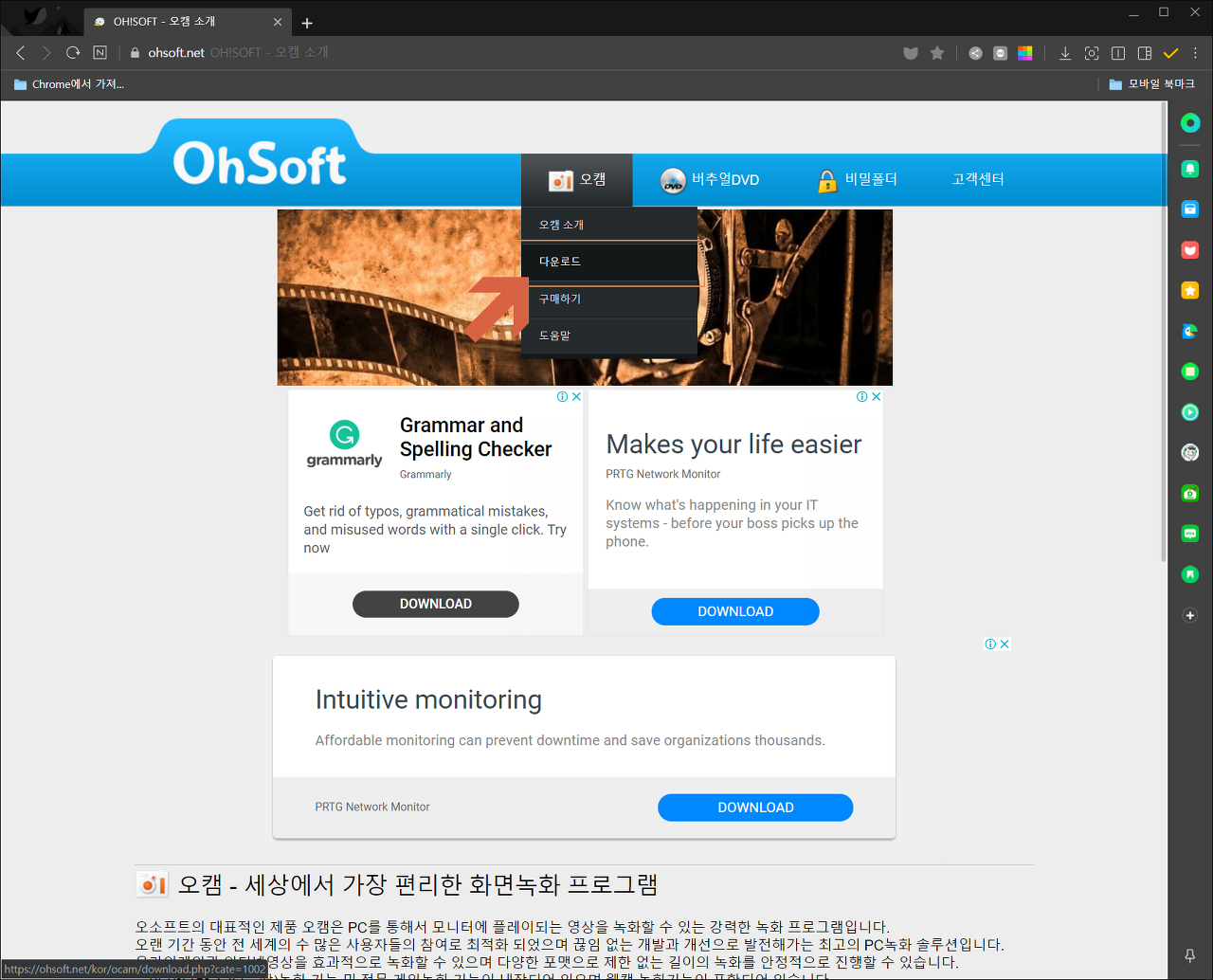
Task: Open the green memo square sidebar icon
Action: pyautogui.click(x=1190, y=372)
